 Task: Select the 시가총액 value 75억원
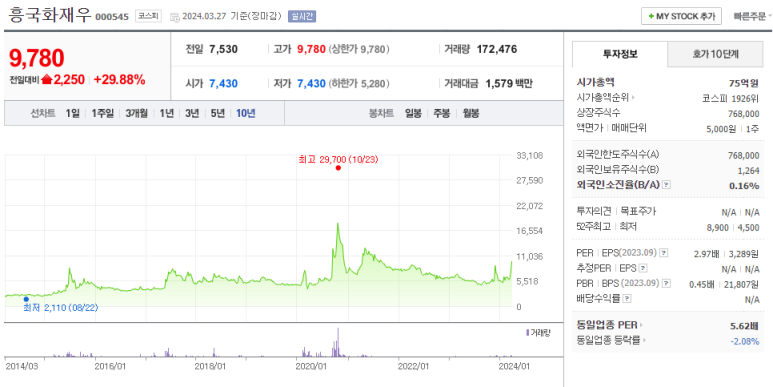(744, 83)
